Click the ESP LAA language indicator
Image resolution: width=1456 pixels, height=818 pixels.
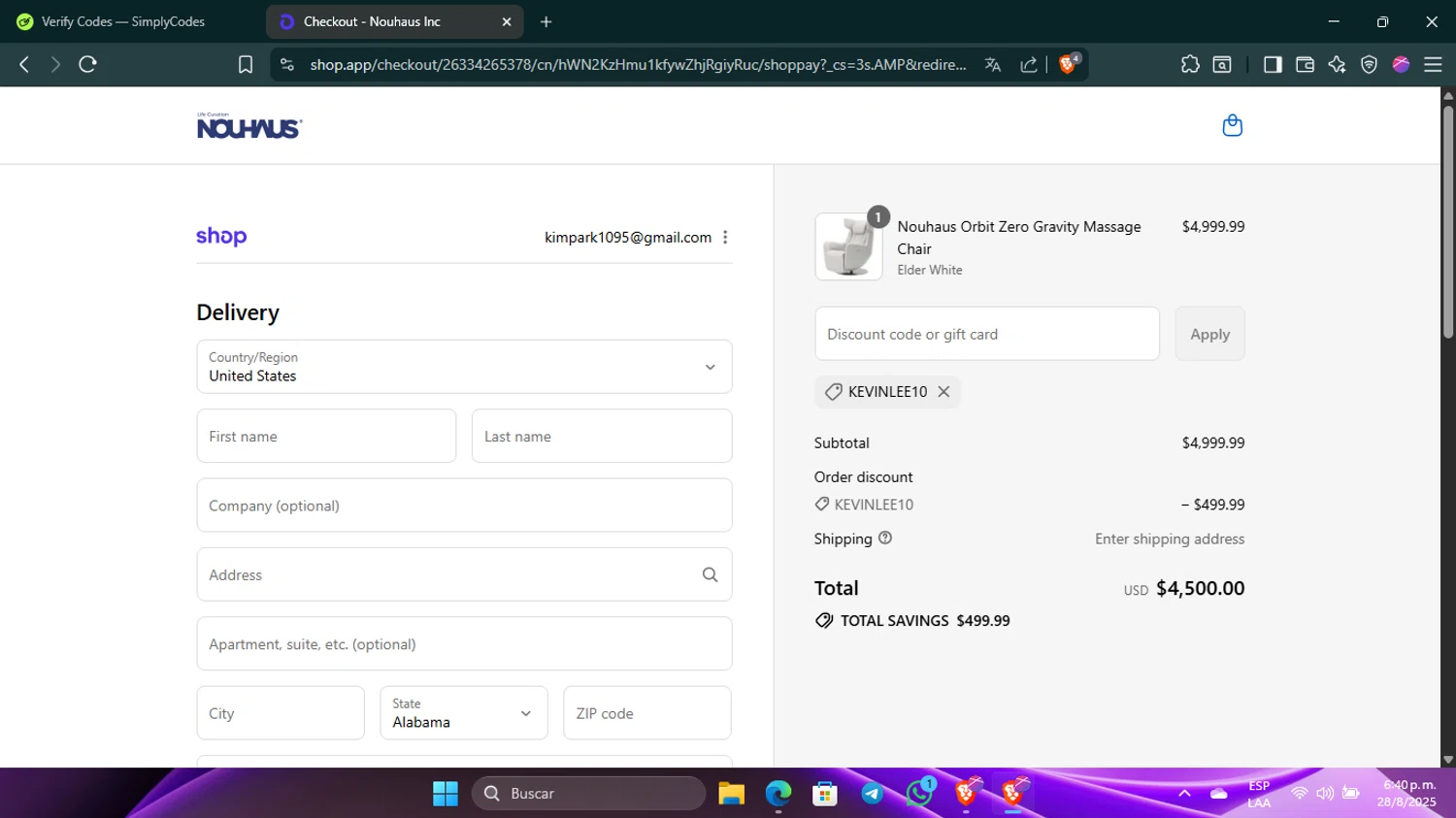1259,794
